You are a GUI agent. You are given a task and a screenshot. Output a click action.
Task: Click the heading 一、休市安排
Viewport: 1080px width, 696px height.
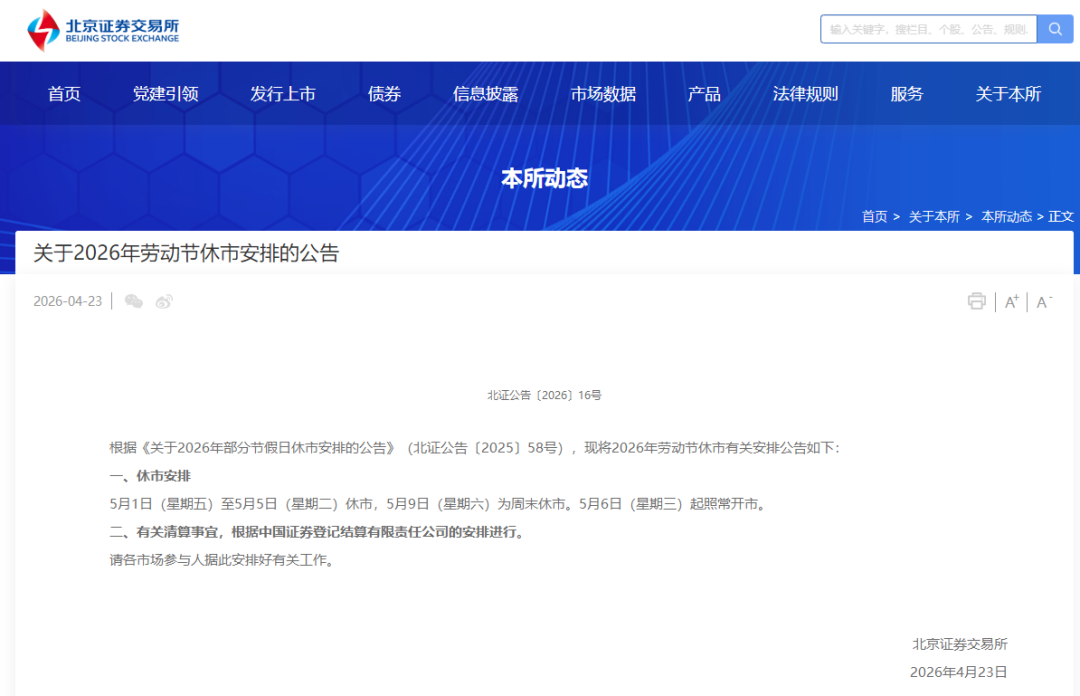point(150,475)
